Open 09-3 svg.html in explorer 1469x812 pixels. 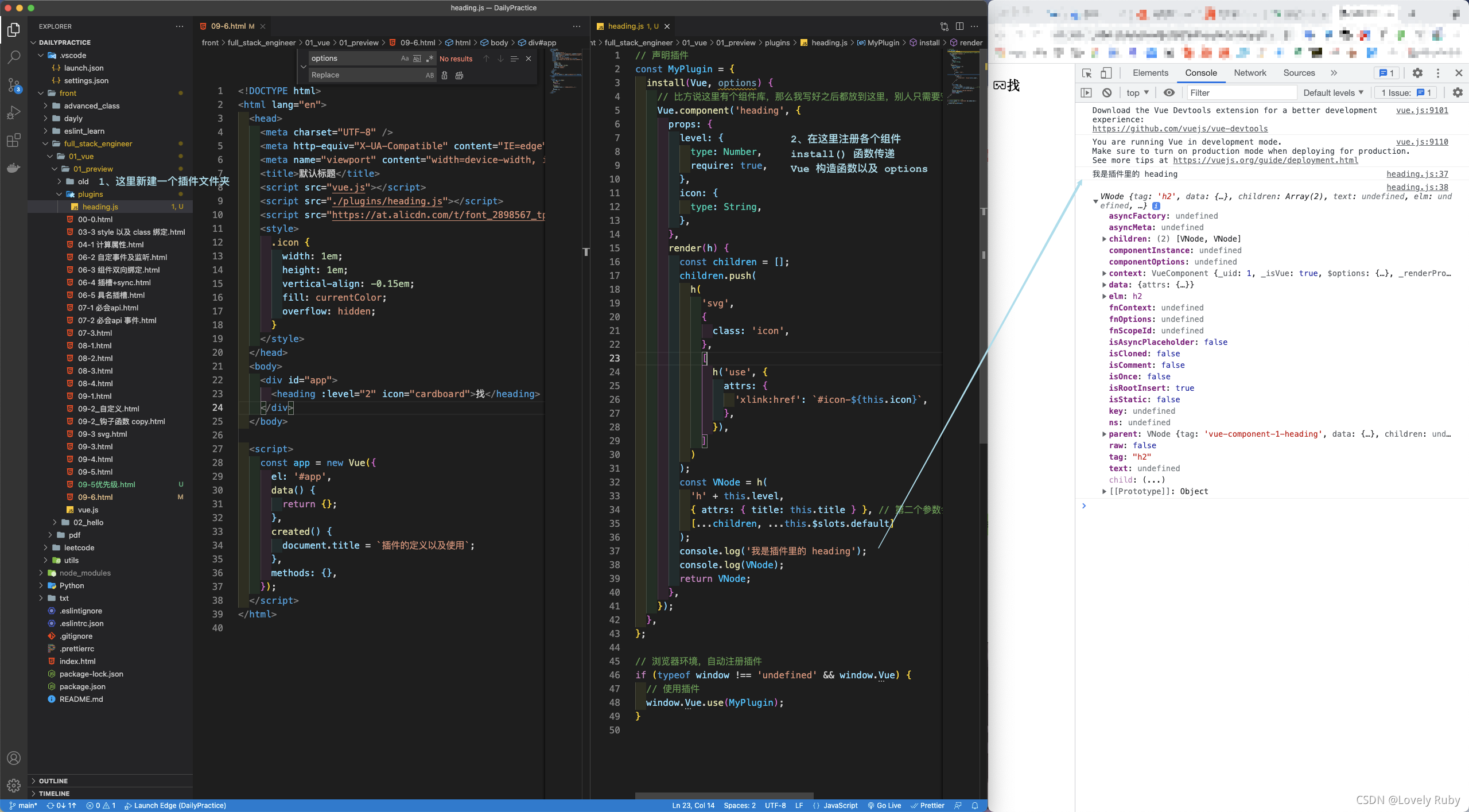click(x=102, y=434)
